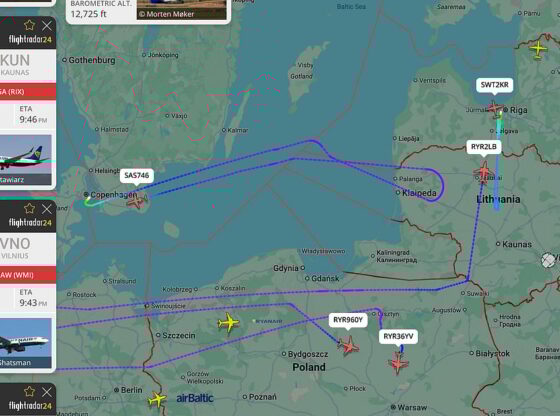The height and width of the screenshot is (416, 560).
Task: Open the Morten Møker aircraft photo
Action: [x=181, y=10]
